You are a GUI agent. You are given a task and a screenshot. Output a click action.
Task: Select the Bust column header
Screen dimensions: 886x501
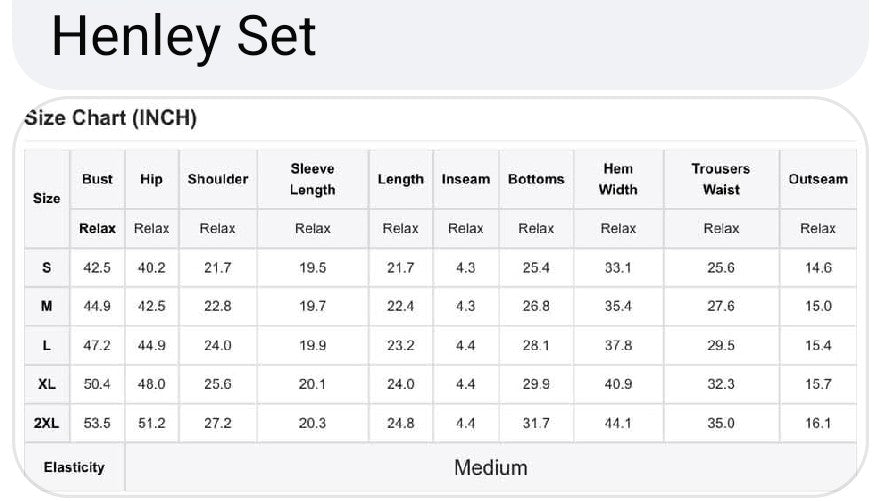[97, 179]
